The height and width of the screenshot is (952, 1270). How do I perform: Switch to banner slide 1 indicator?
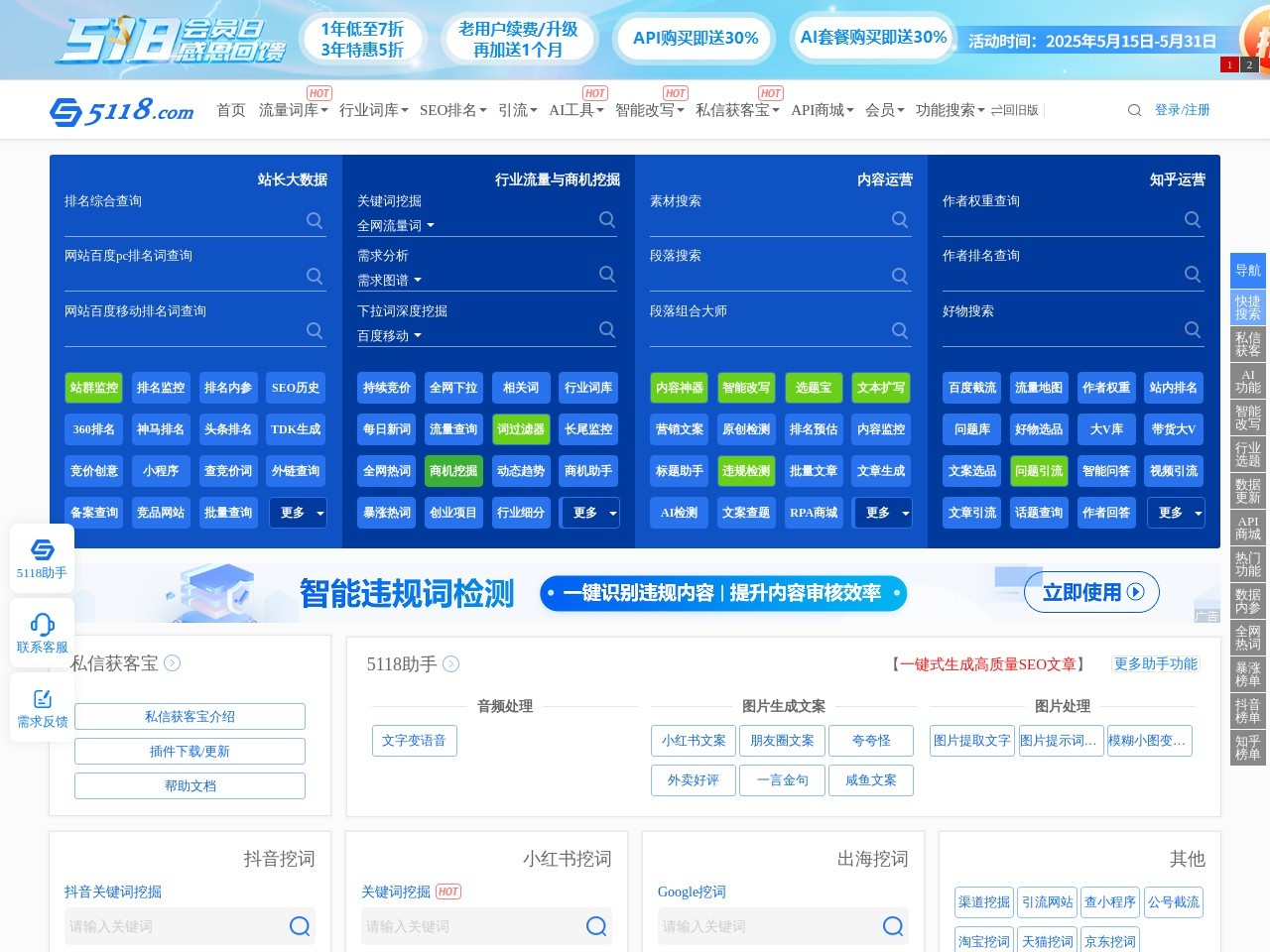[1229, 64]
